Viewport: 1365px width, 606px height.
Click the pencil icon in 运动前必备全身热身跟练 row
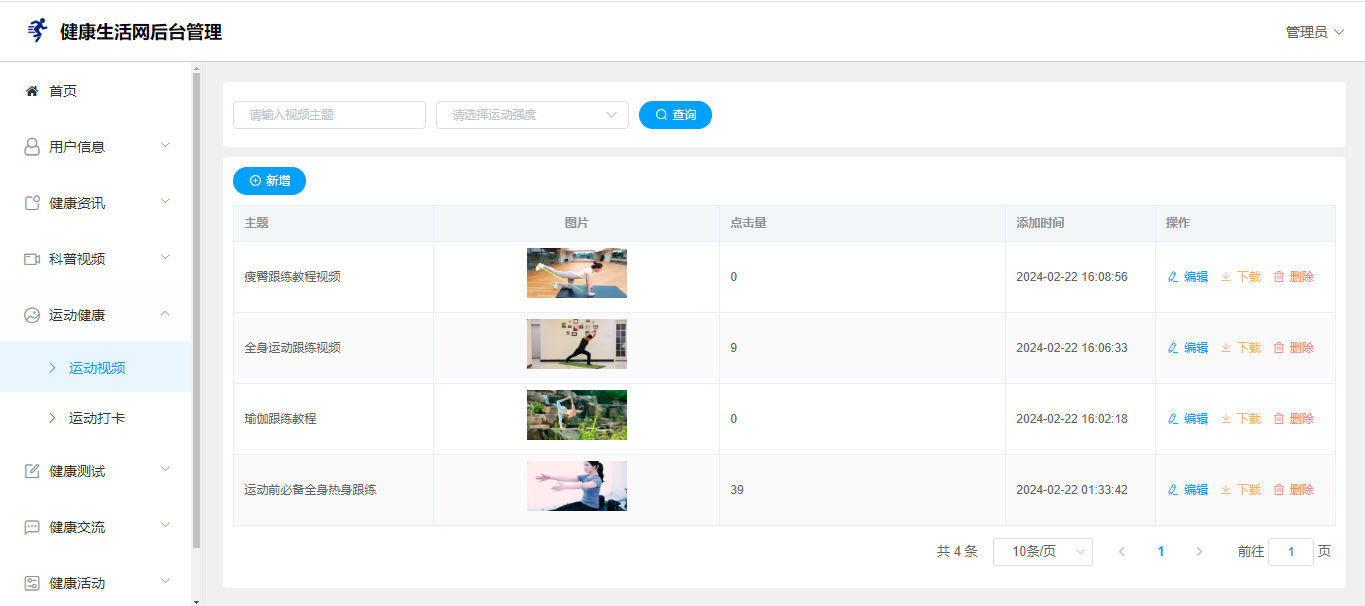(1174, 490)
